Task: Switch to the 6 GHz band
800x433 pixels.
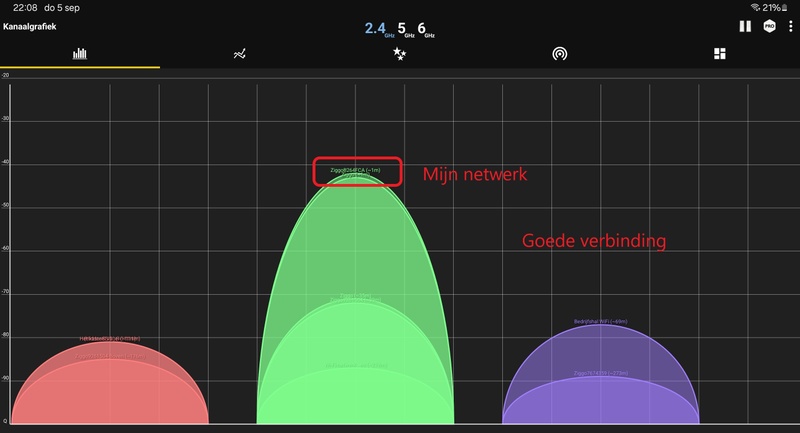Action: [x=426, y=29]
